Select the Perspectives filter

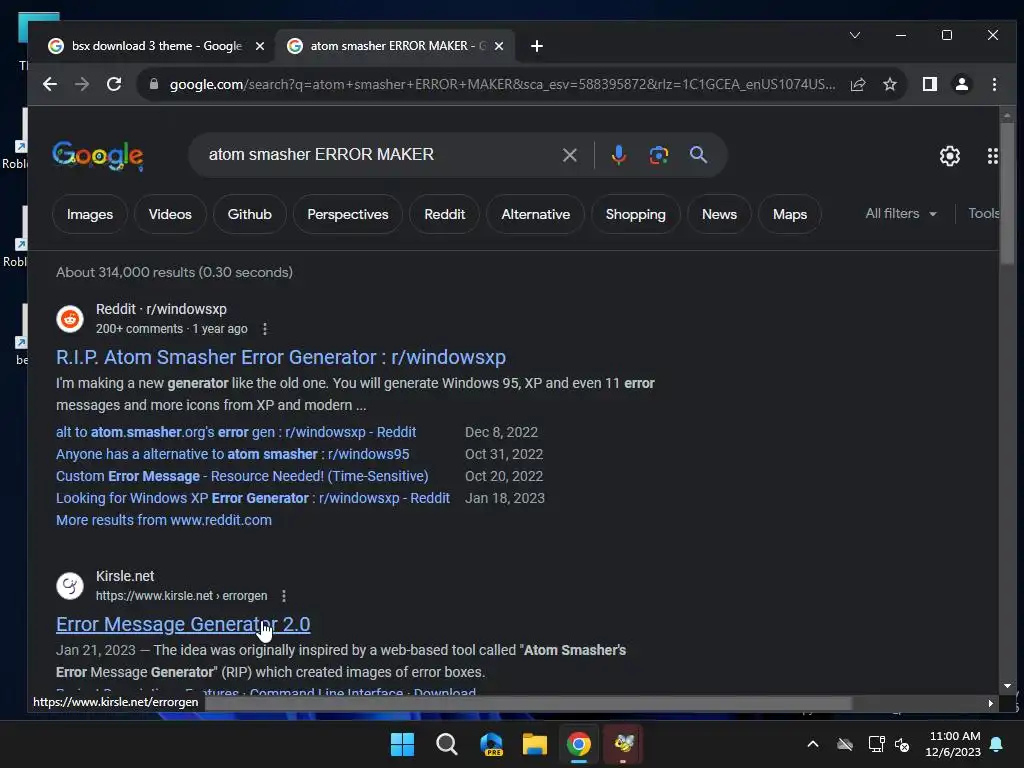[347, 214]
